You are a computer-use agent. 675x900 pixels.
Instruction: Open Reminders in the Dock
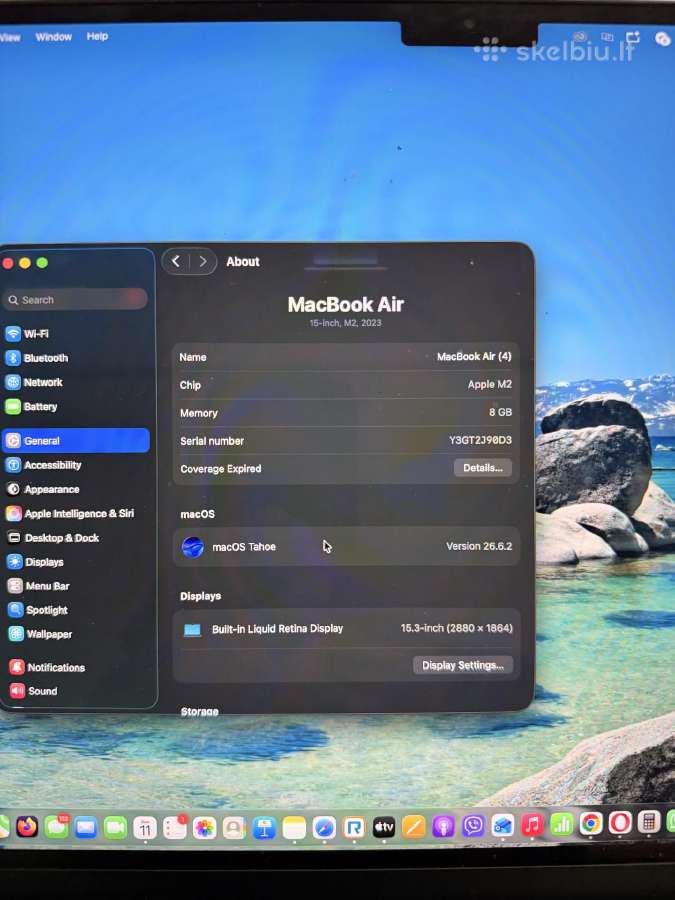coord(174,828)
